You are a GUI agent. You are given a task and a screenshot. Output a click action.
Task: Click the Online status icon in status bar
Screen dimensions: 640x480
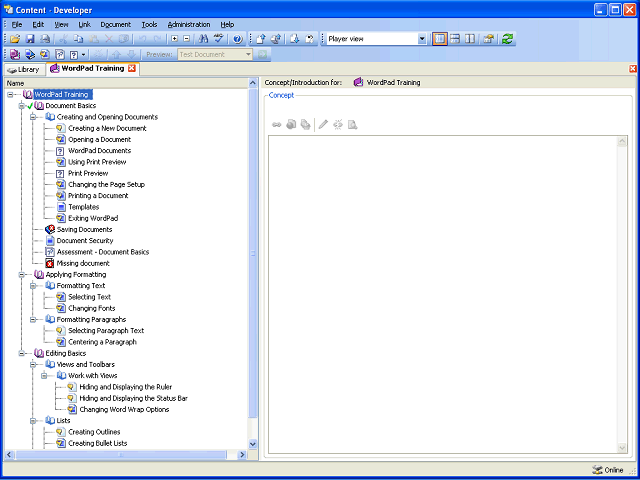[597, 470]
